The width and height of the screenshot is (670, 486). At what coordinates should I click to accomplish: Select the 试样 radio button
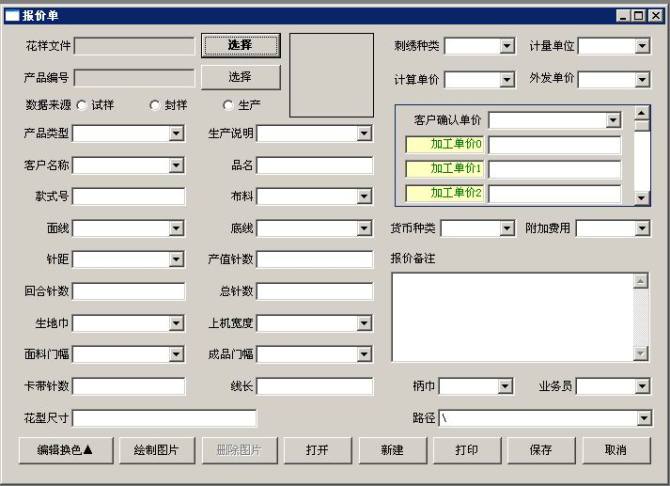[x=82, y=105]
